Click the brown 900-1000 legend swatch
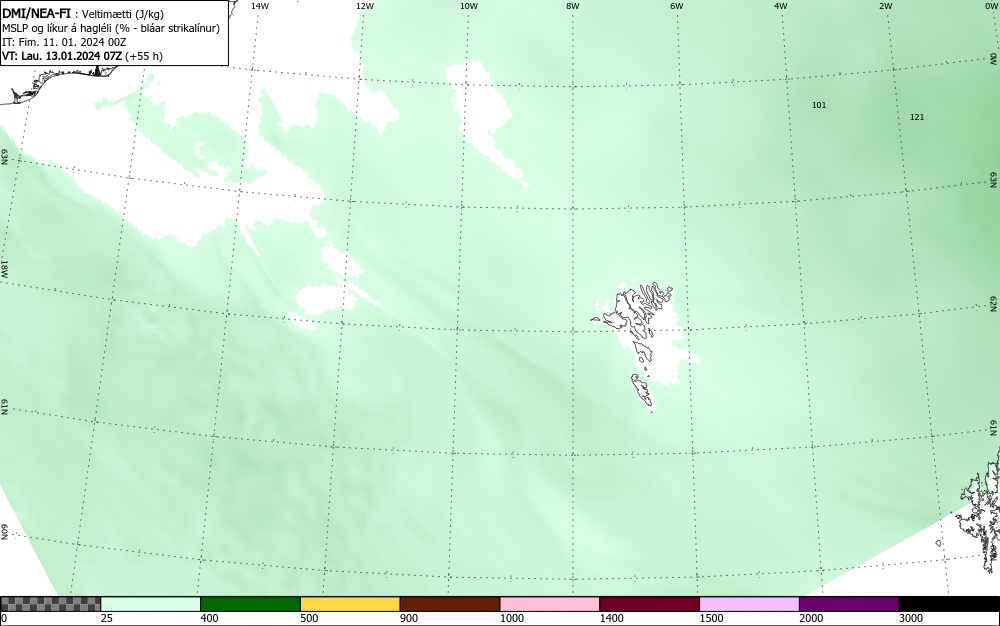 coord(450,604)
